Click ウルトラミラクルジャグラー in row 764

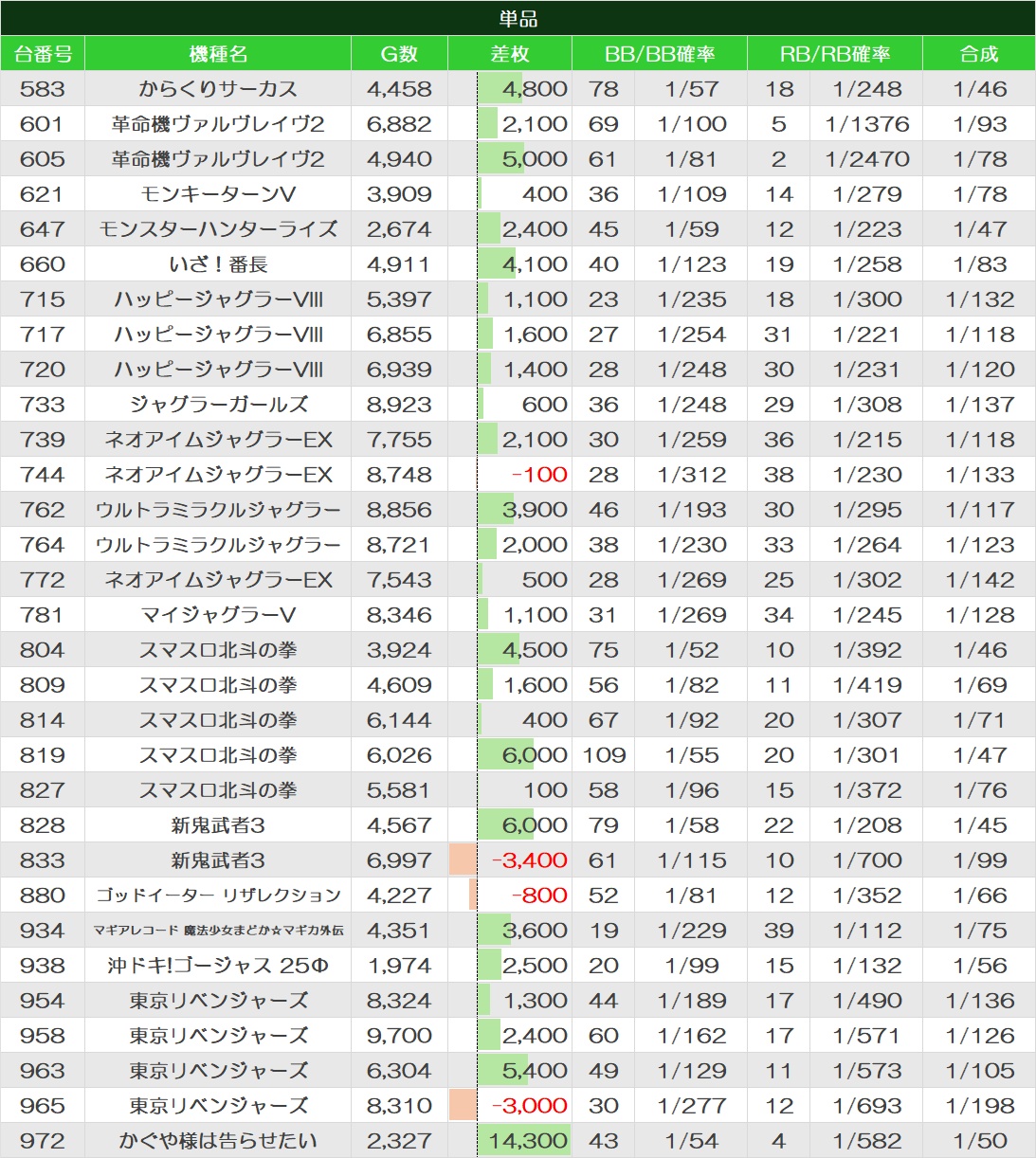tap(218, 545)
